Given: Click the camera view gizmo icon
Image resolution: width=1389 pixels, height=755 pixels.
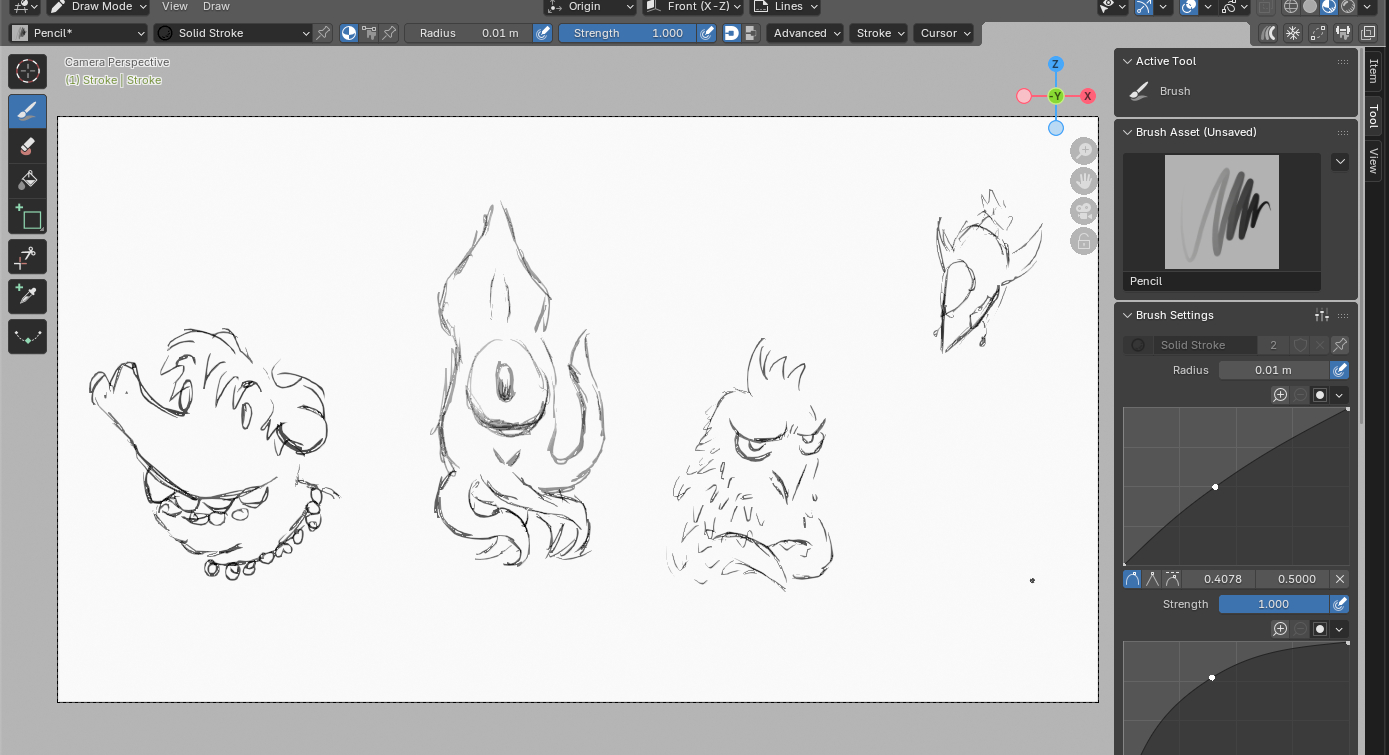Looking at the screenshot, I should coord(1084,211).
